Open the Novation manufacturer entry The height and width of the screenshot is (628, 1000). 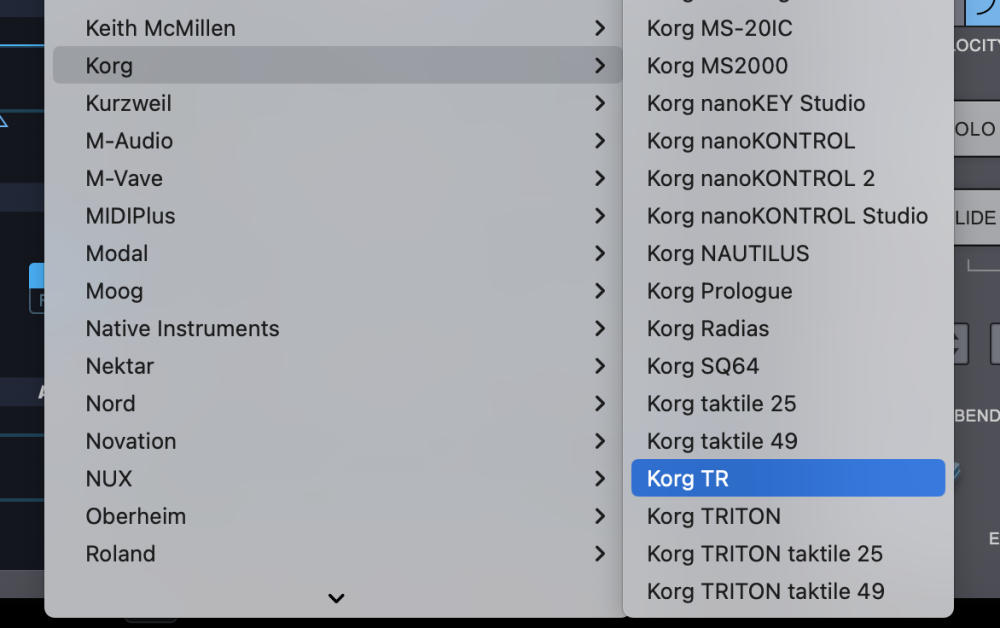pyautogui.click(x=131, y=441)
